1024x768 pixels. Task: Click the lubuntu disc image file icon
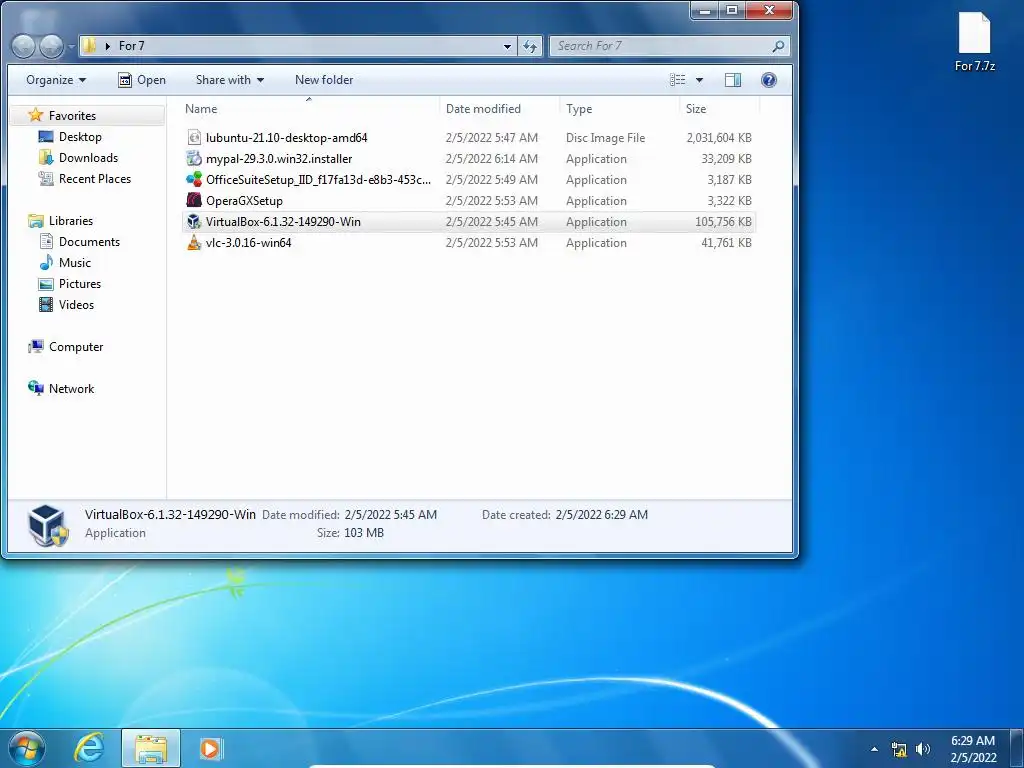click(194, 137)
